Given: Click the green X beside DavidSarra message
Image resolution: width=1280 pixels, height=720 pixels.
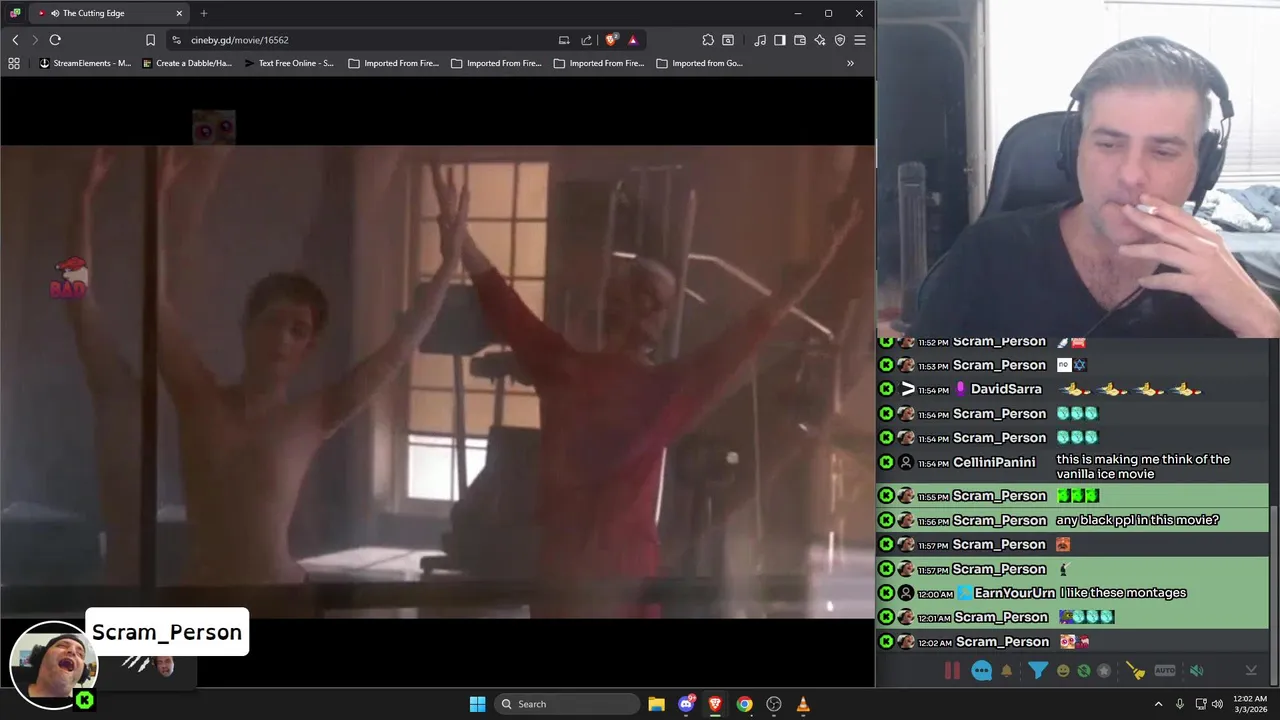Looking at the screenshot, I should click(x=886, y=389).
